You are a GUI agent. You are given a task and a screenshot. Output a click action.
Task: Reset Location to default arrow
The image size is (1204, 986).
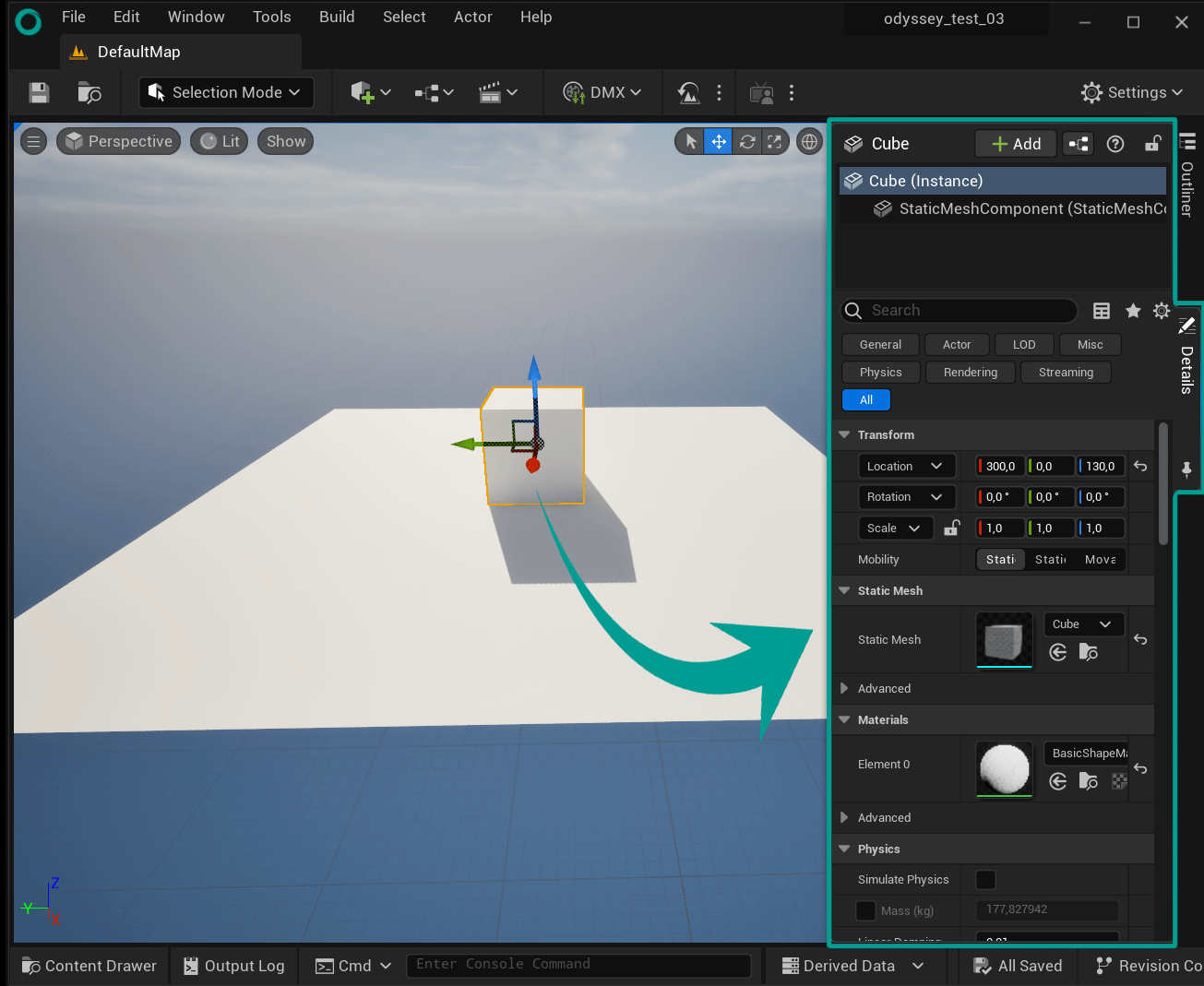tap(1140, 467)
